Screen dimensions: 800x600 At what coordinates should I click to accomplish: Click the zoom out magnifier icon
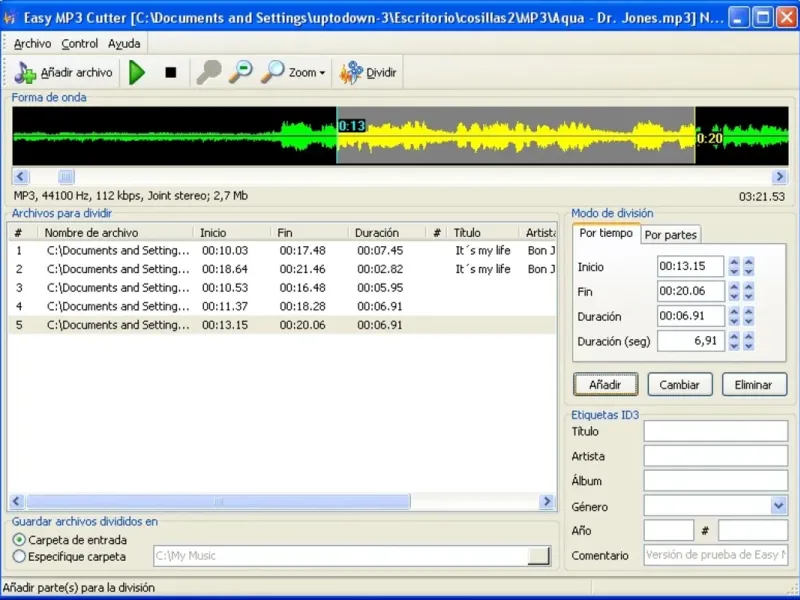(241, 72)
